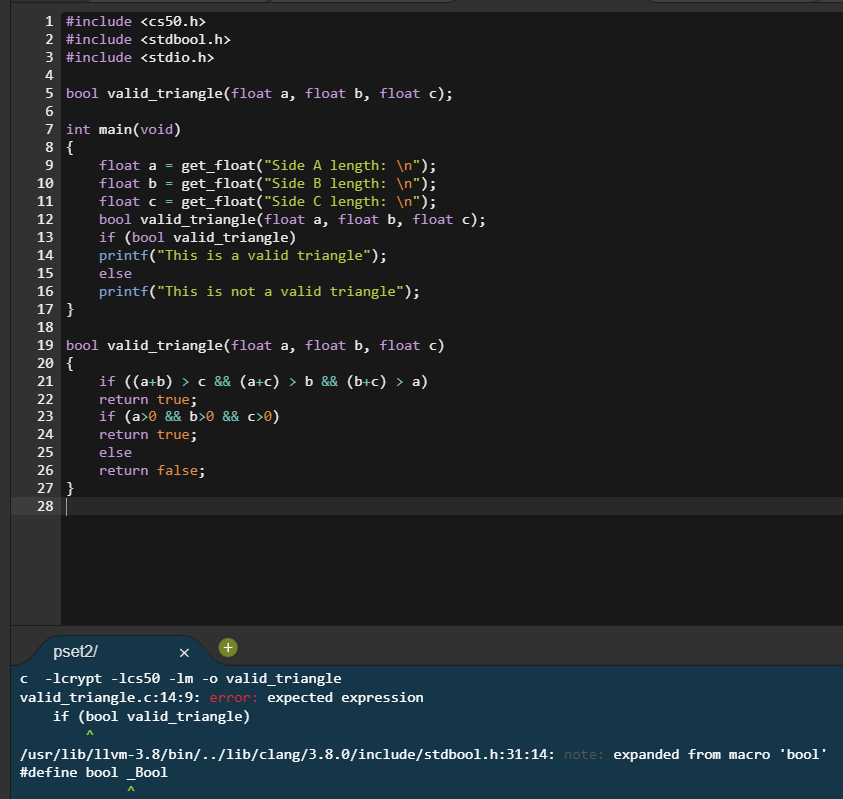This screenshot has width=843, height=799.
Task: Select line number 21 in the gutter
Action: [x=45, y=381]
